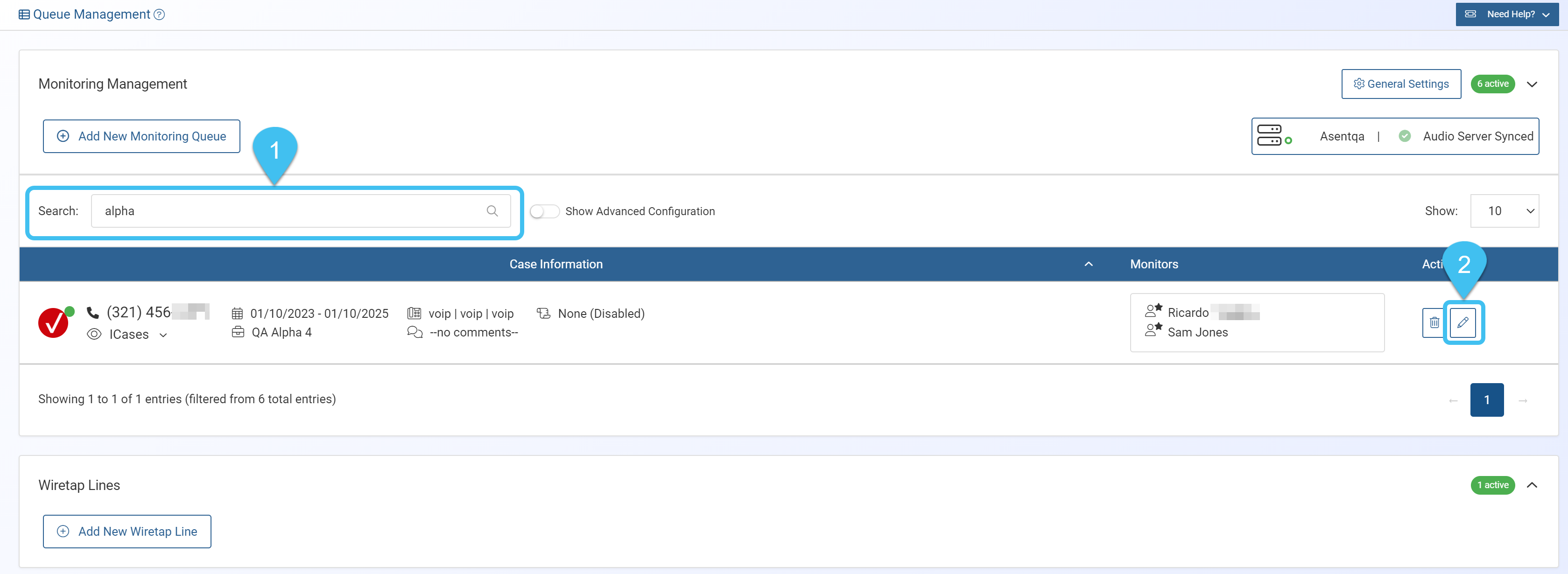Click Add New Wiretap Line button
The height and width of the screenshot is (574, 1568).
coord(127,532)
